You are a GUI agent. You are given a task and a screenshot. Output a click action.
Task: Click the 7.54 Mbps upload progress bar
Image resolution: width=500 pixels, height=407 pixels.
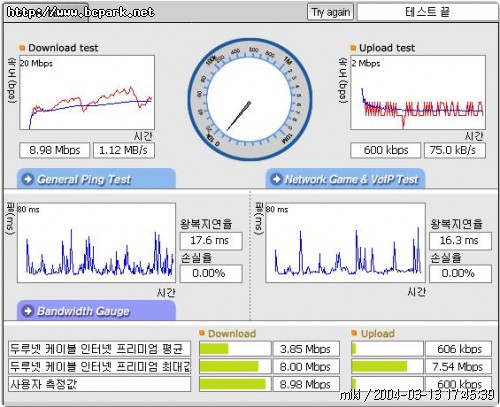click(x=387, y=367)
